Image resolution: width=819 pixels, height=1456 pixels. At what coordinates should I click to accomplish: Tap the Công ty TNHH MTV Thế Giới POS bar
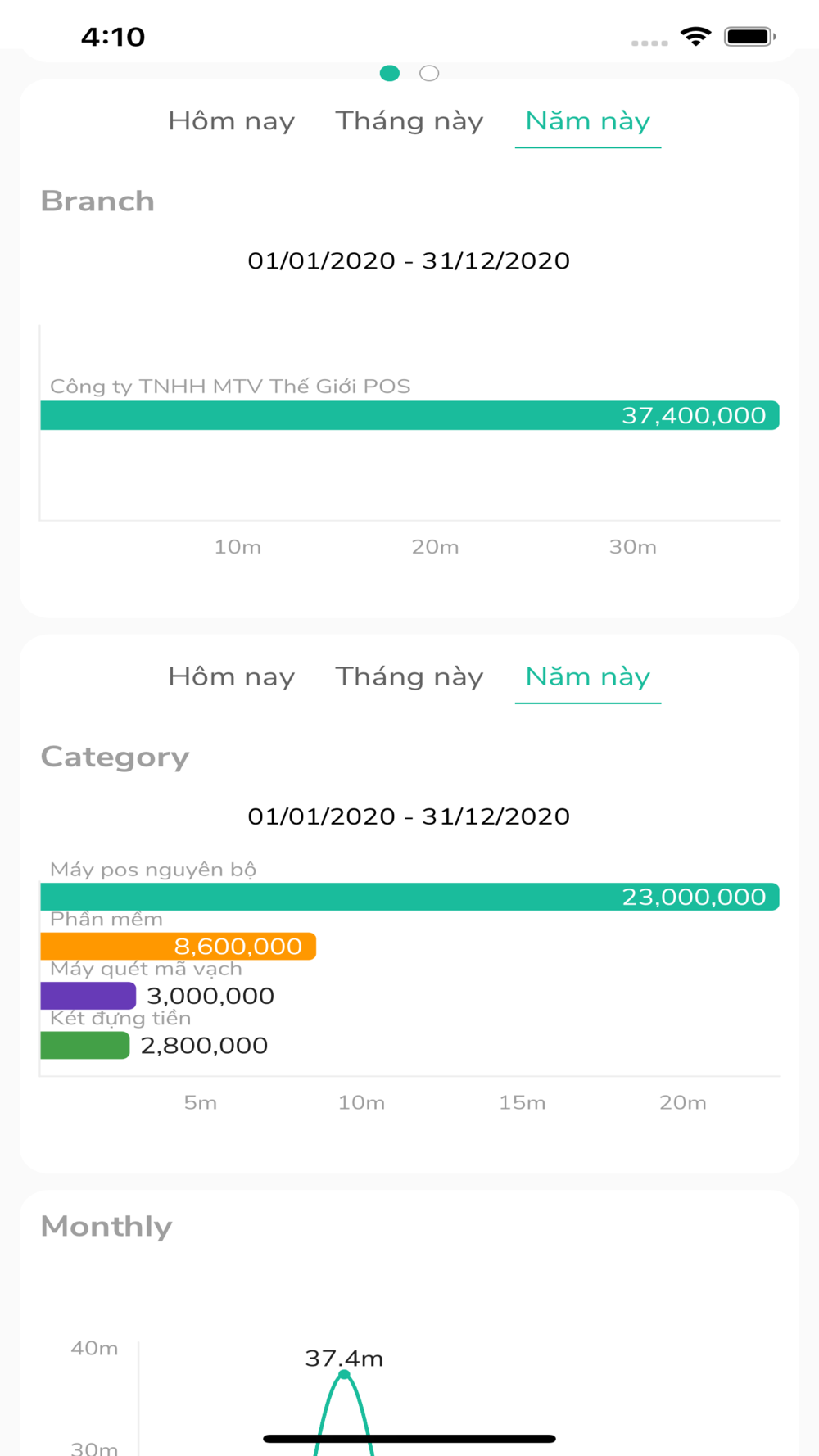[x=409, y=415]
